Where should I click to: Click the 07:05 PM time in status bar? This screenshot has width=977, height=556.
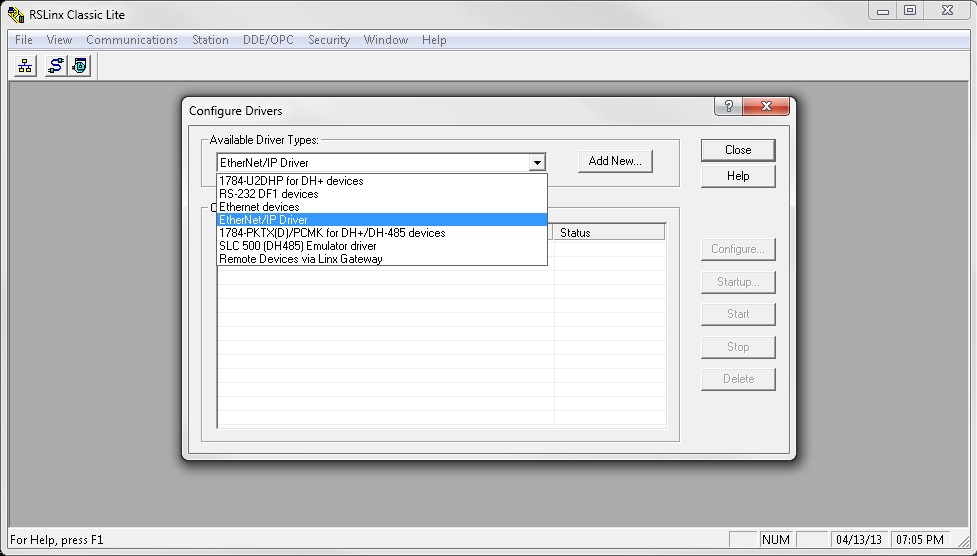coord(920,540)
